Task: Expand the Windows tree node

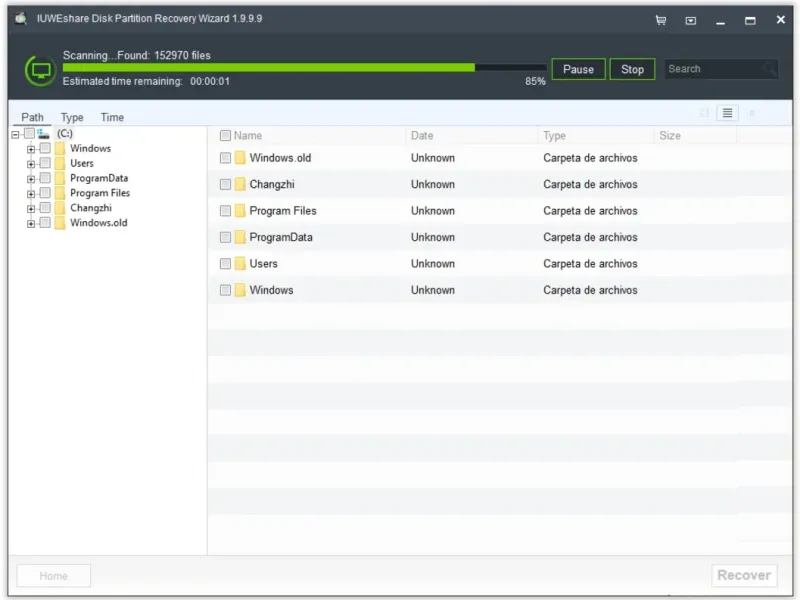Action: click(31, 149)
